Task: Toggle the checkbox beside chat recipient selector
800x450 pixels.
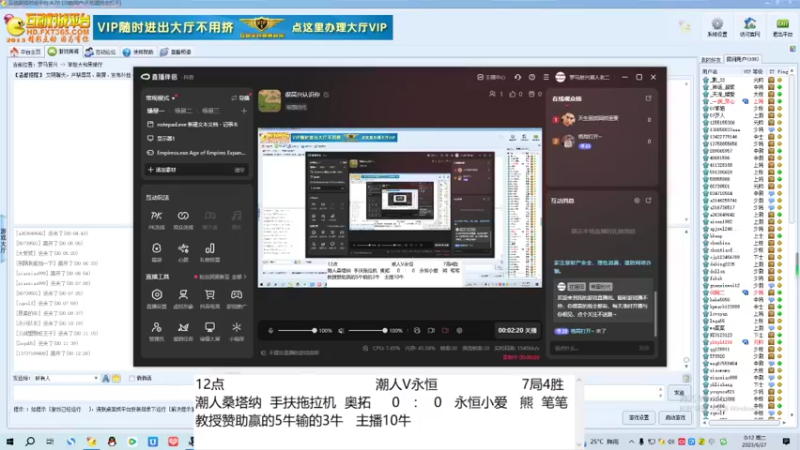Action: click(132, 378)
